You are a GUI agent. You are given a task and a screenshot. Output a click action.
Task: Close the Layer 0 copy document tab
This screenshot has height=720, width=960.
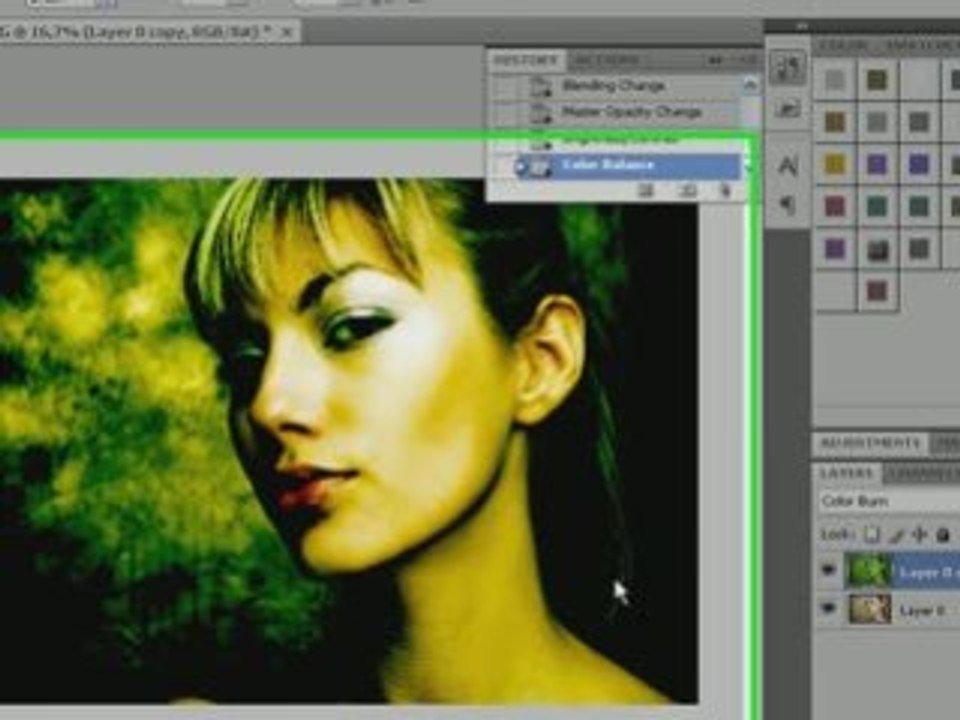(286, 32)
